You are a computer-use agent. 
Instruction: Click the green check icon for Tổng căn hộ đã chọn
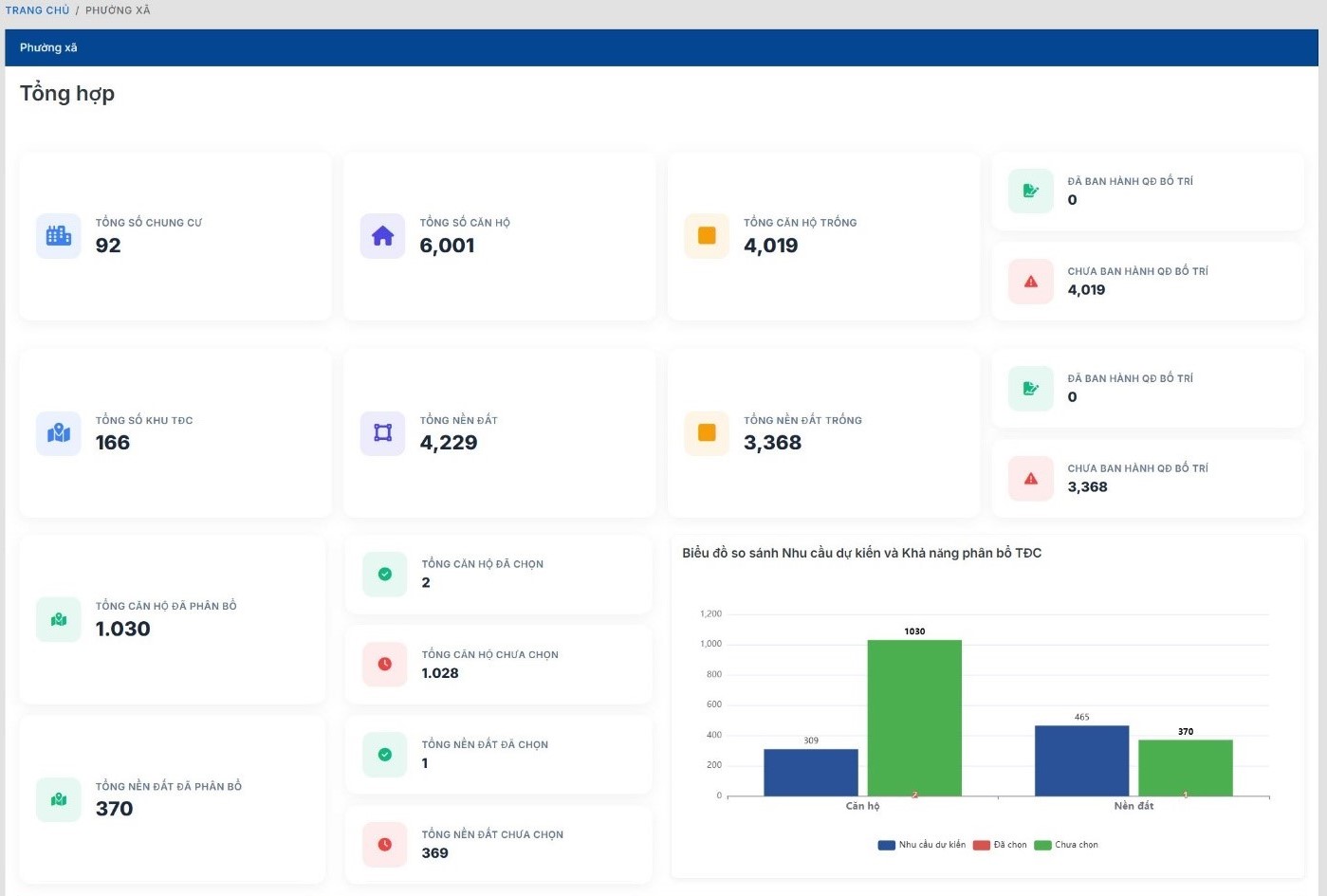(385, 574)
